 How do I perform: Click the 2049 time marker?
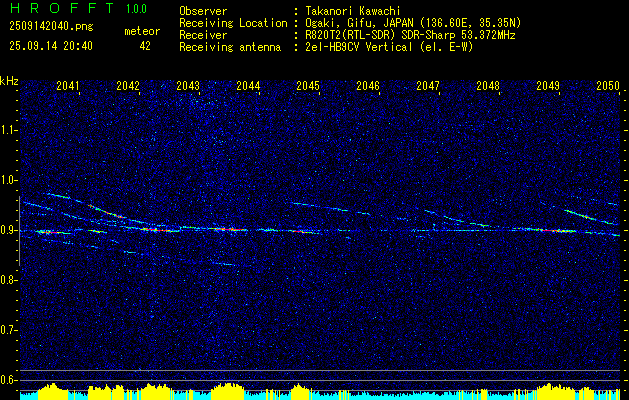(x=548, y=86)
